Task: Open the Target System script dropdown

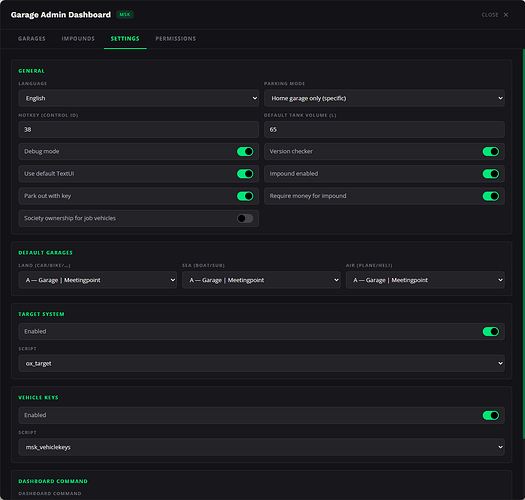Action: pos(261,363)
